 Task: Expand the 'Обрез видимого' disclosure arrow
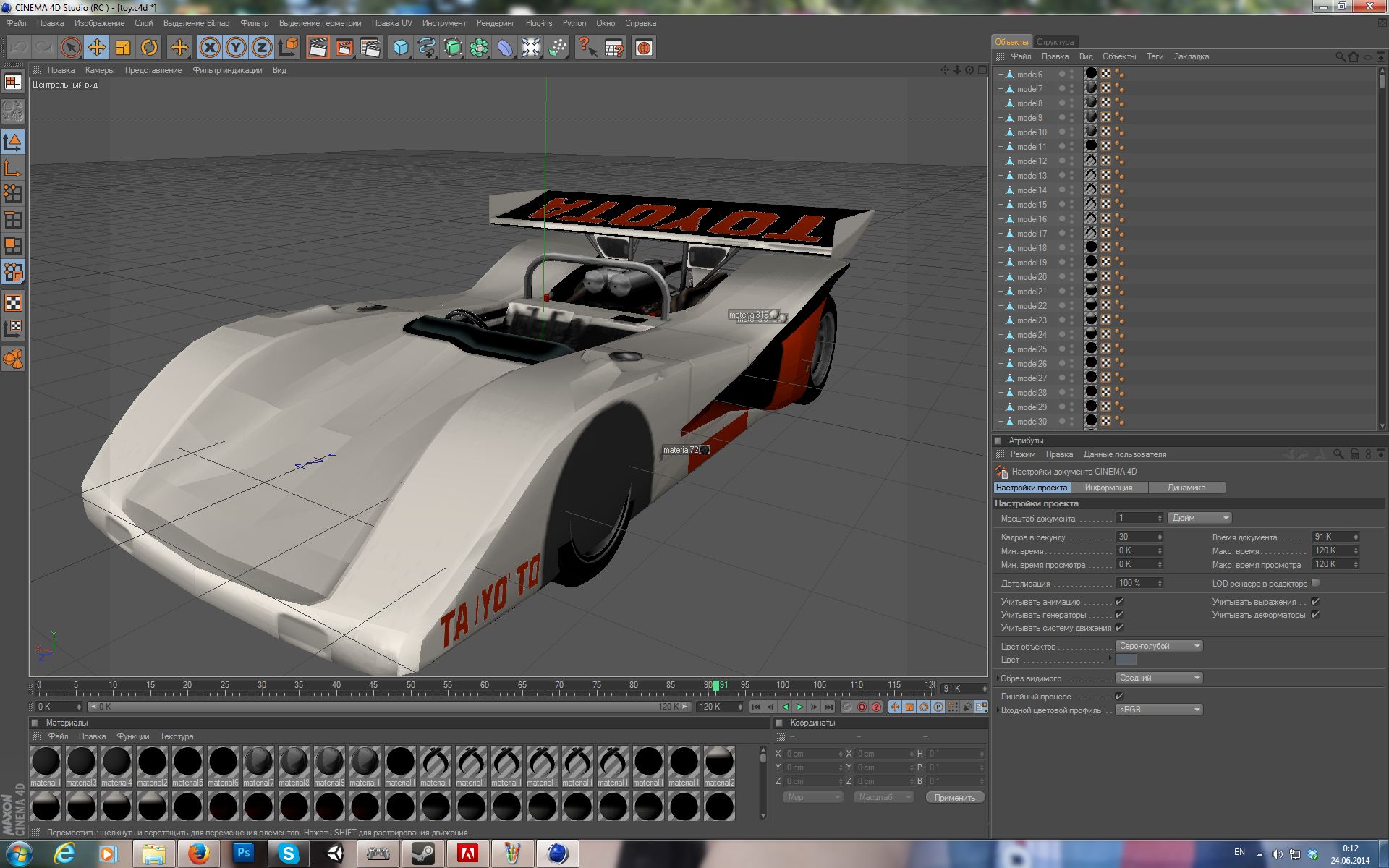click(x=998, y=678)
